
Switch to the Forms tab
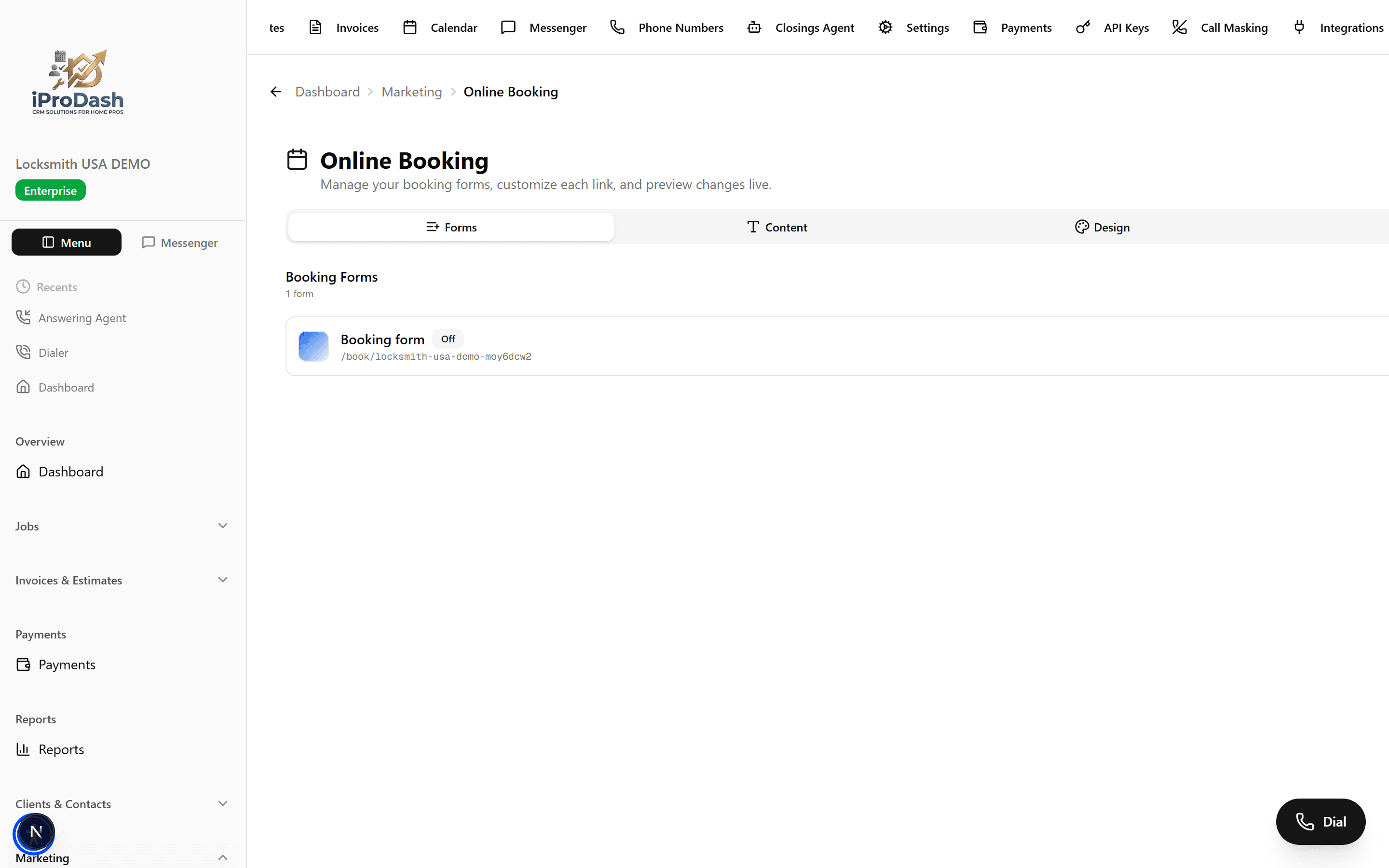tap(451, 227)
